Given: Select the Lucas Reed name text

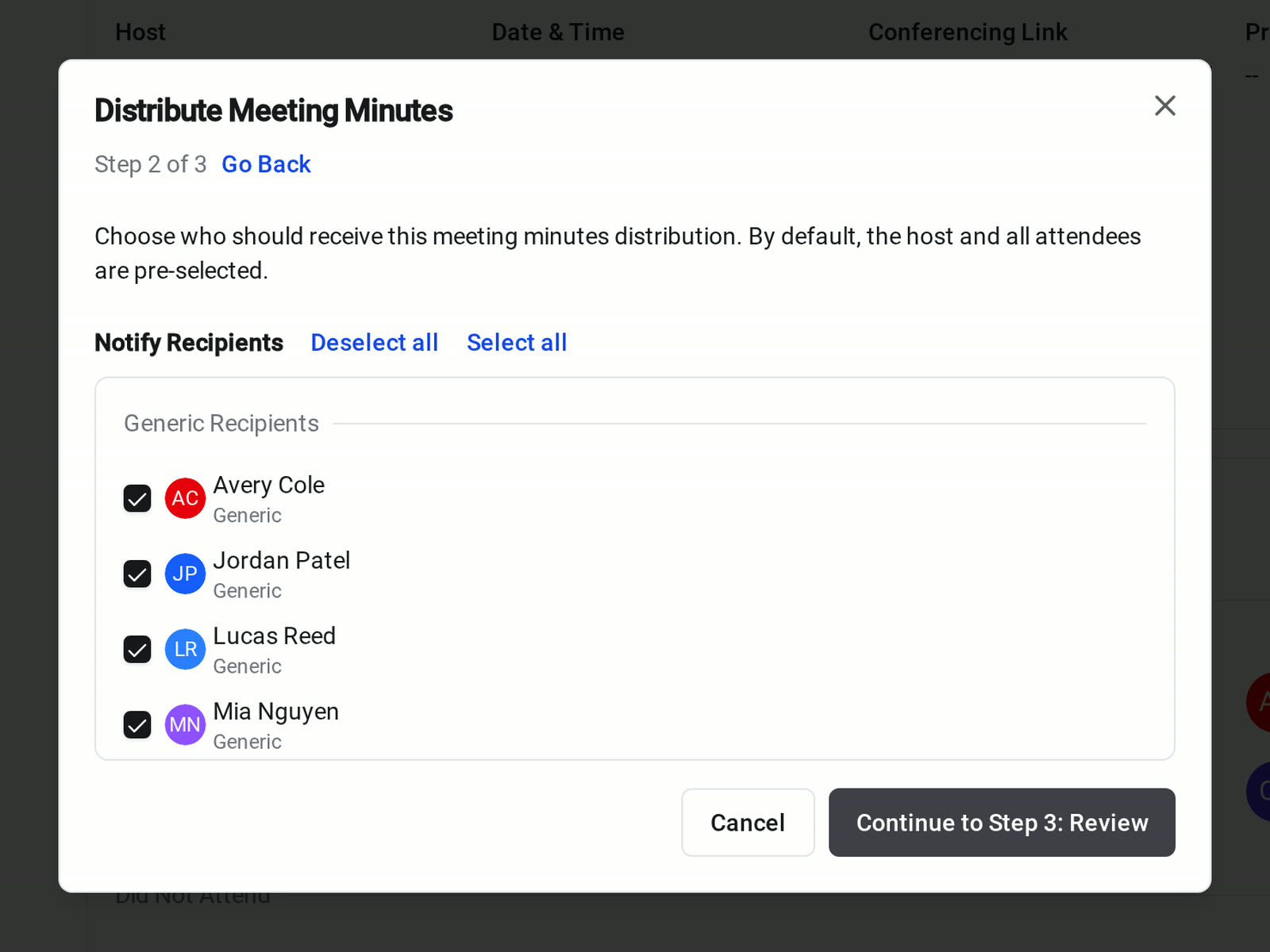Looking at the screenshot, I should 275,635.
